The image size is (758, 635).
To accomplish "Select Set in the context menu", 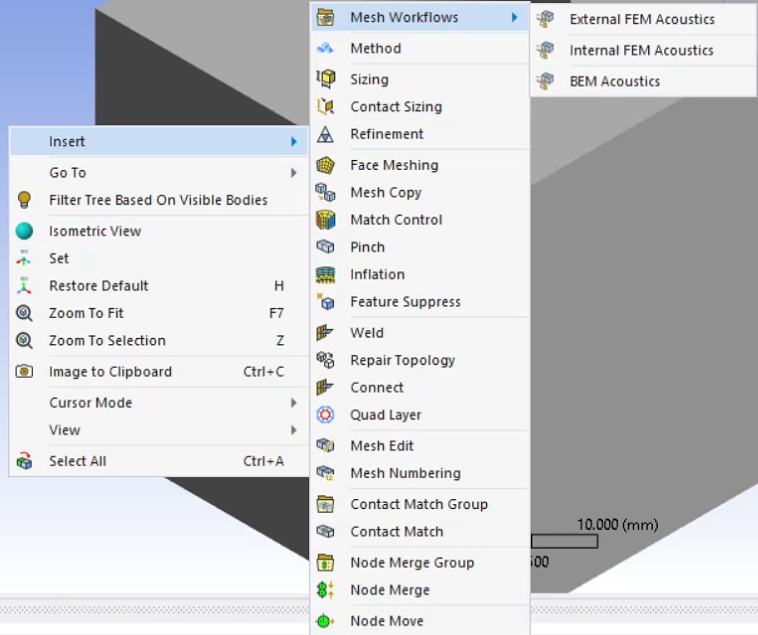I will pos(159,259).
